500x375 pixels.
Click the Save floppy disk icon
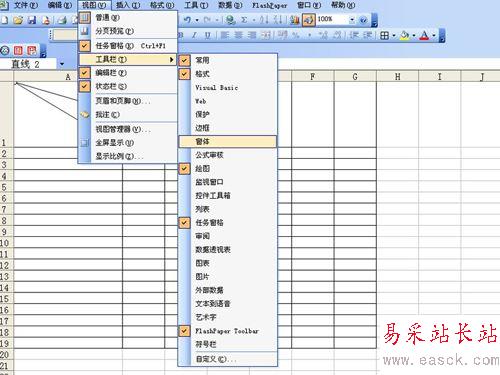tap(32, 20)
